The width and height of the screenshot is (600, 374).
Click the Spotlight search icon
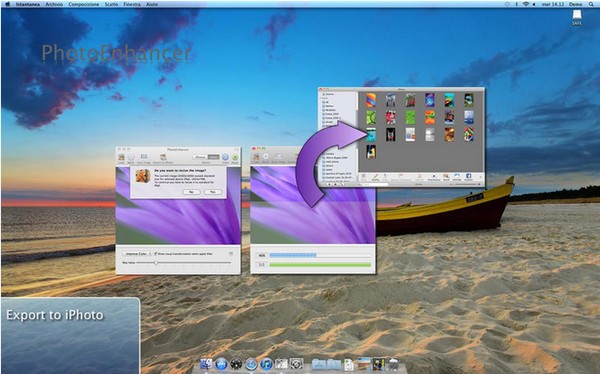[591, 4]
